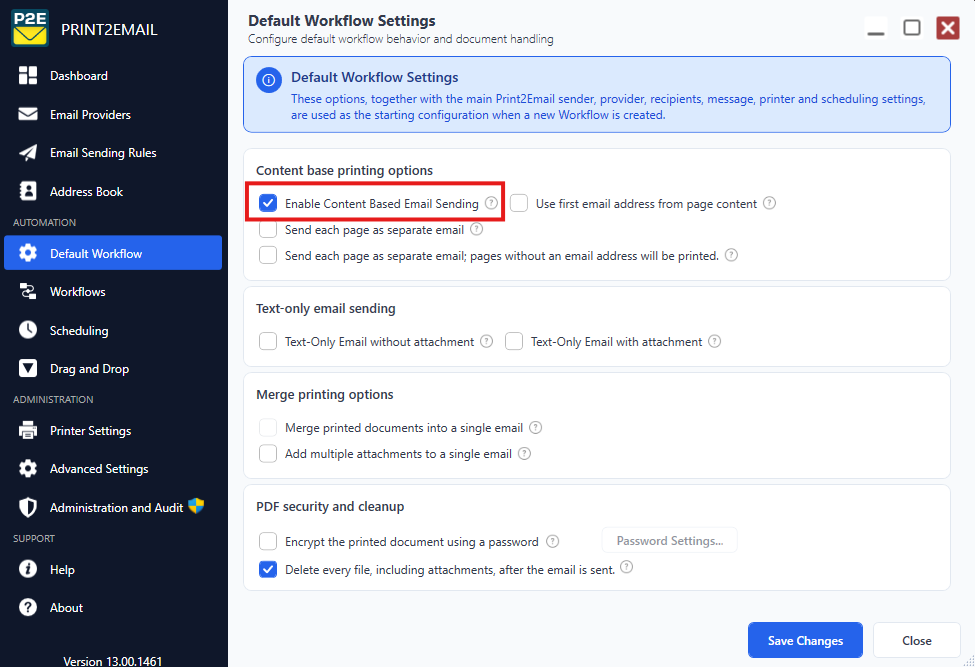
Task: Click the About question mark icon
Action: pyautogui.click(x=28, y=607)
